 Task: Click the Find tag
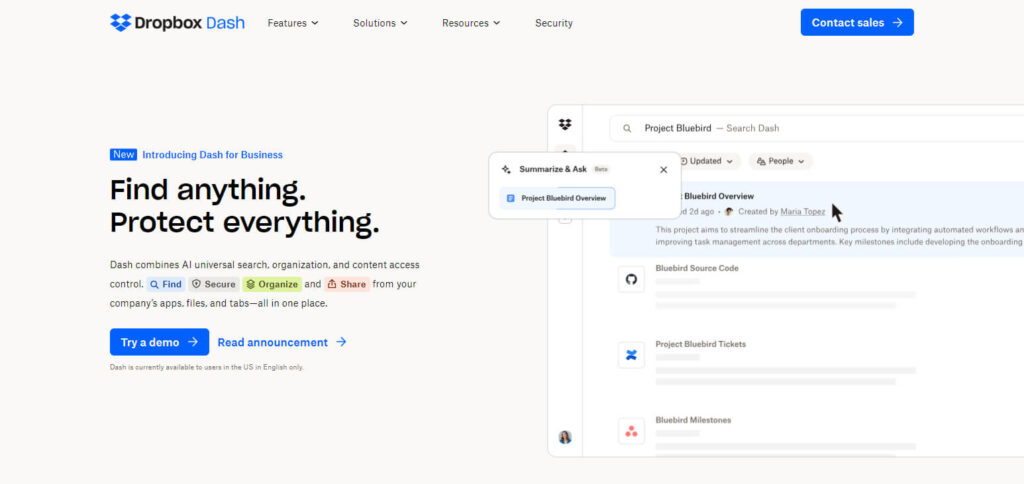tap(166, 284)
